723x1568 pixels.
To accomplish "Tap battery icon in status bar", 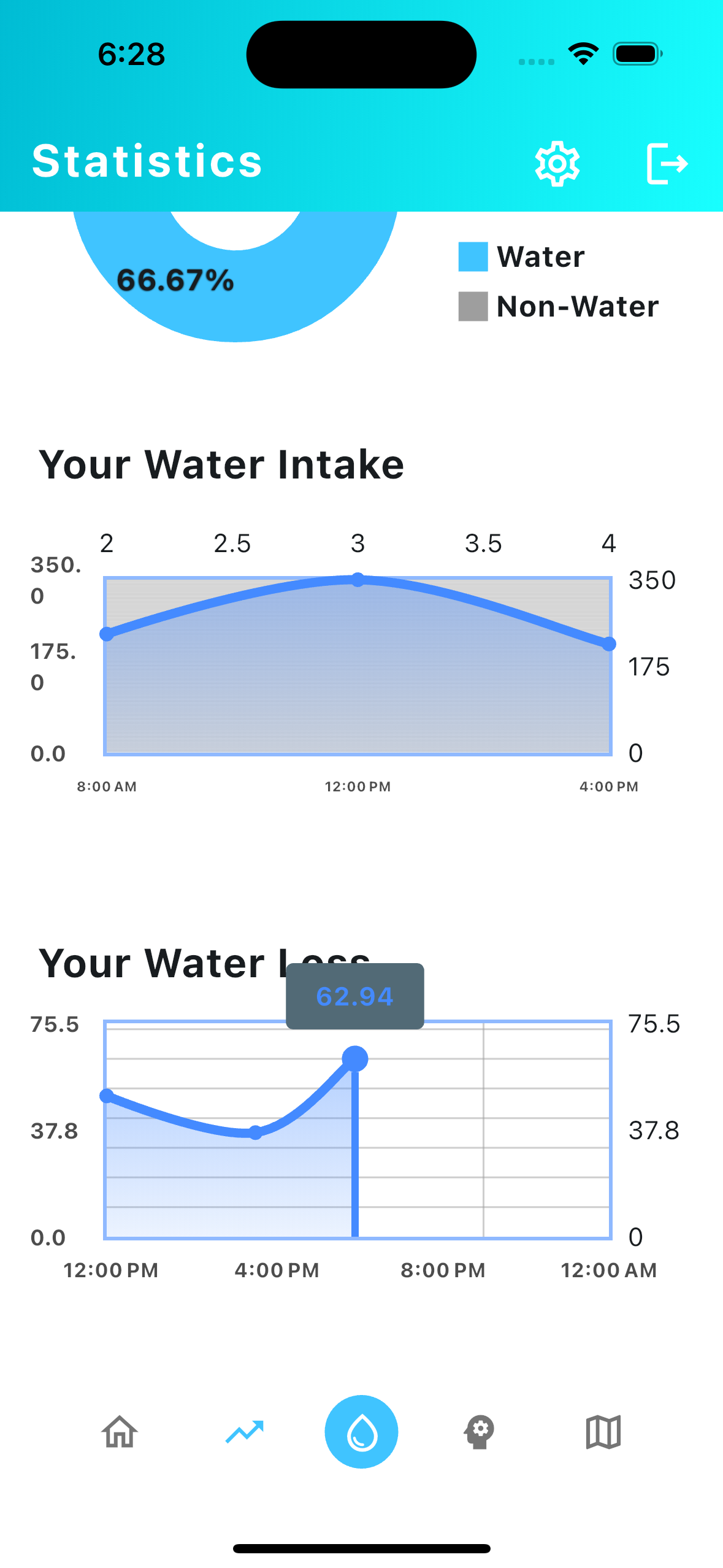I will (x=638, y=54).
